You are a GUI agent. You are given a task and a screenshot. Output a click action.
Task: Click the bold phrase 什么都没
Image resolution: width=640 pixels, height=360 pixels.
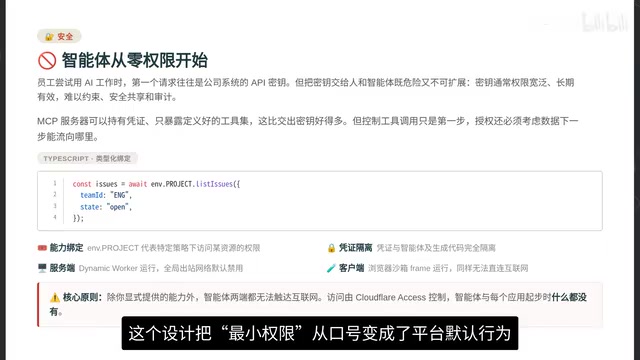(x=569, y=297)
